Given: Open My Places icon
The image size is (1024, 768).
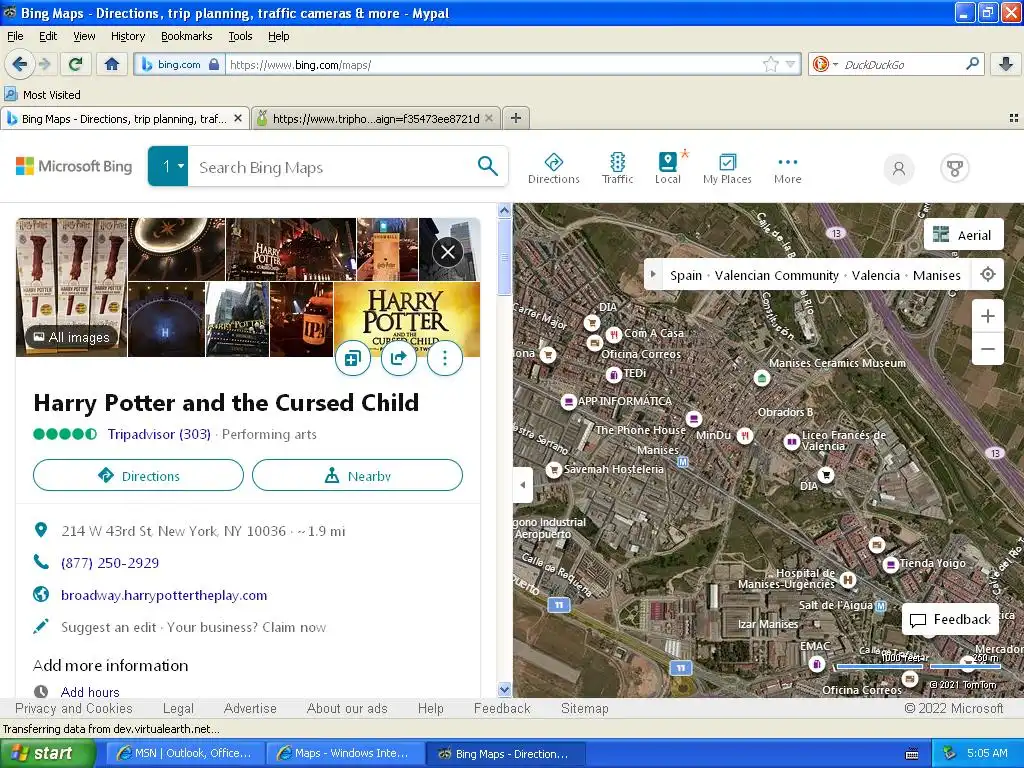Looking at the screenshot, I should [727, 168].
